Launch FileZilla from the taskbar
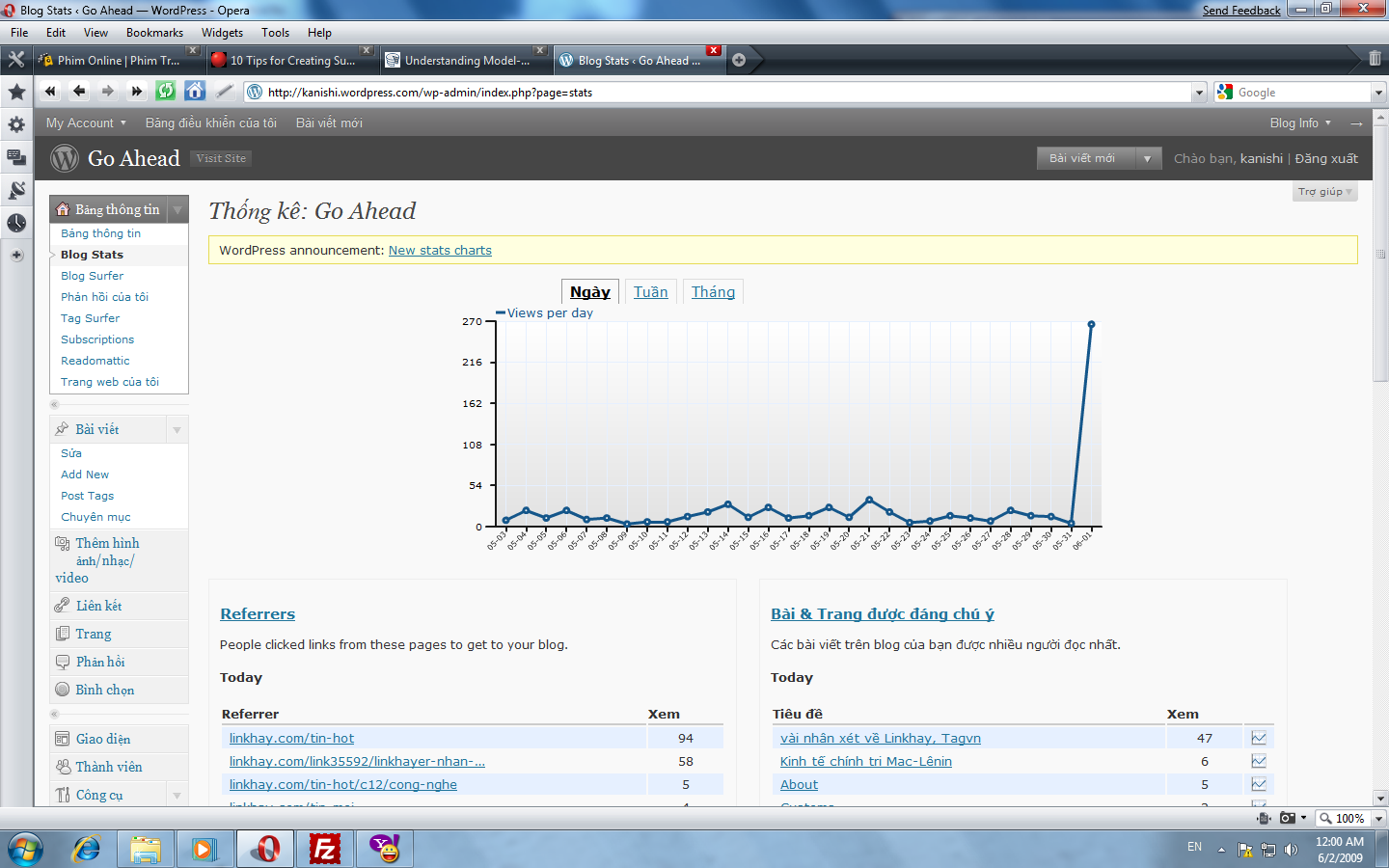Image resolution: width=1389 pixels, height=868 pixels. tap(325, 849)
